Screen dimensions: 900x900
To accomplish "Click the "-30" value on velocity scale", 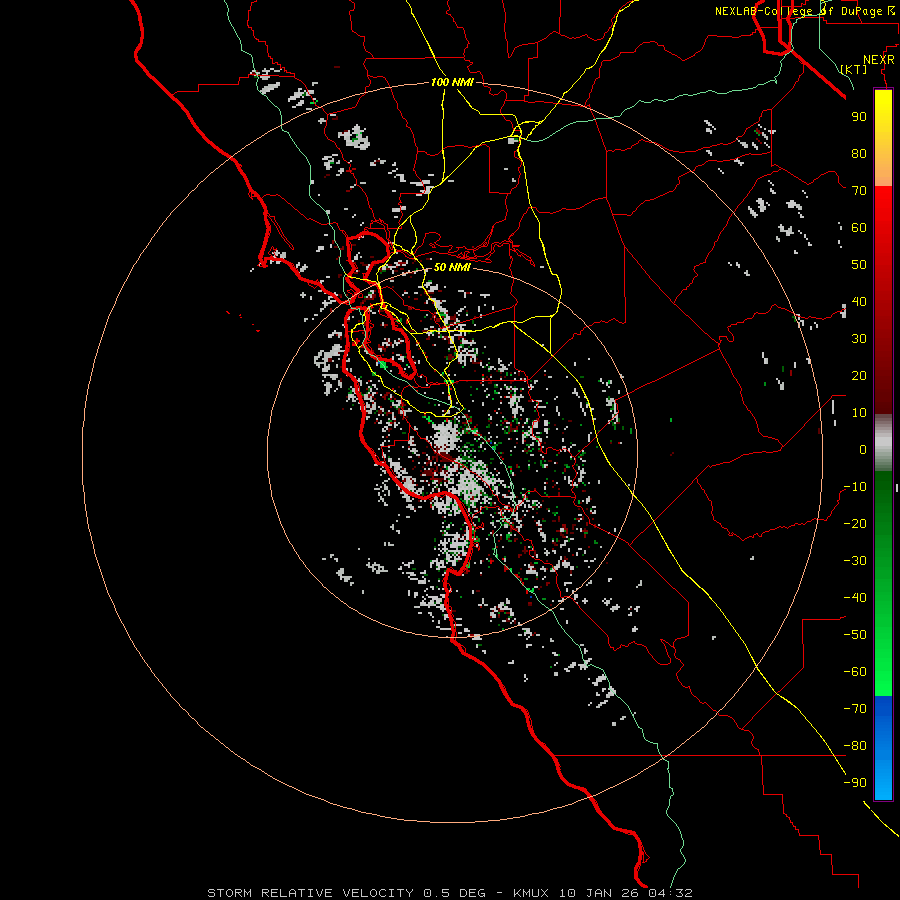I will (855, 561).
